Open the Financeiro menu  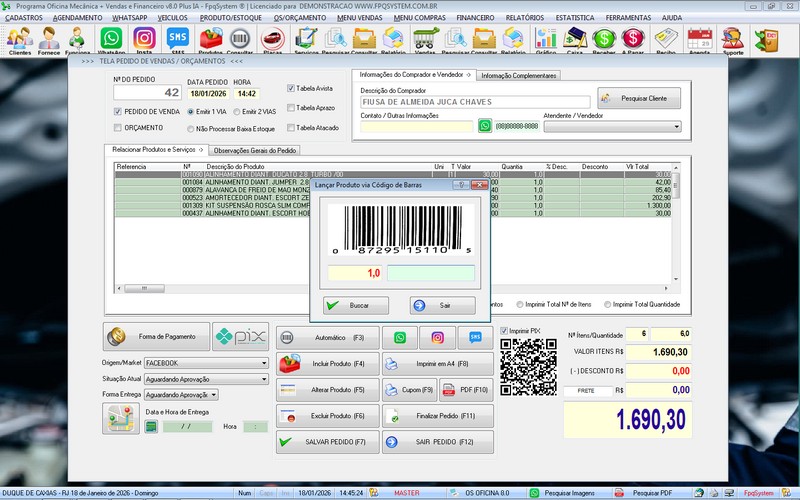(475, 18)
